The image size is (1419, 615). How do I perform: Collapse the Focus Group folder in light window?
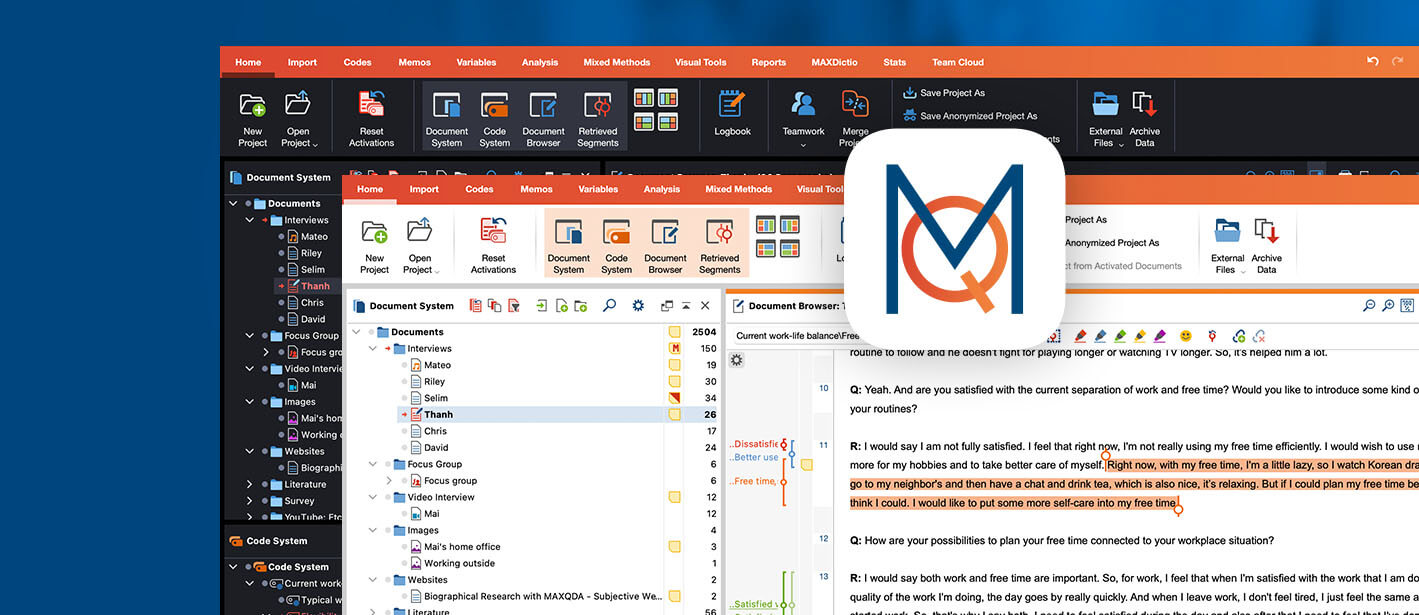[x=373, y=464]
